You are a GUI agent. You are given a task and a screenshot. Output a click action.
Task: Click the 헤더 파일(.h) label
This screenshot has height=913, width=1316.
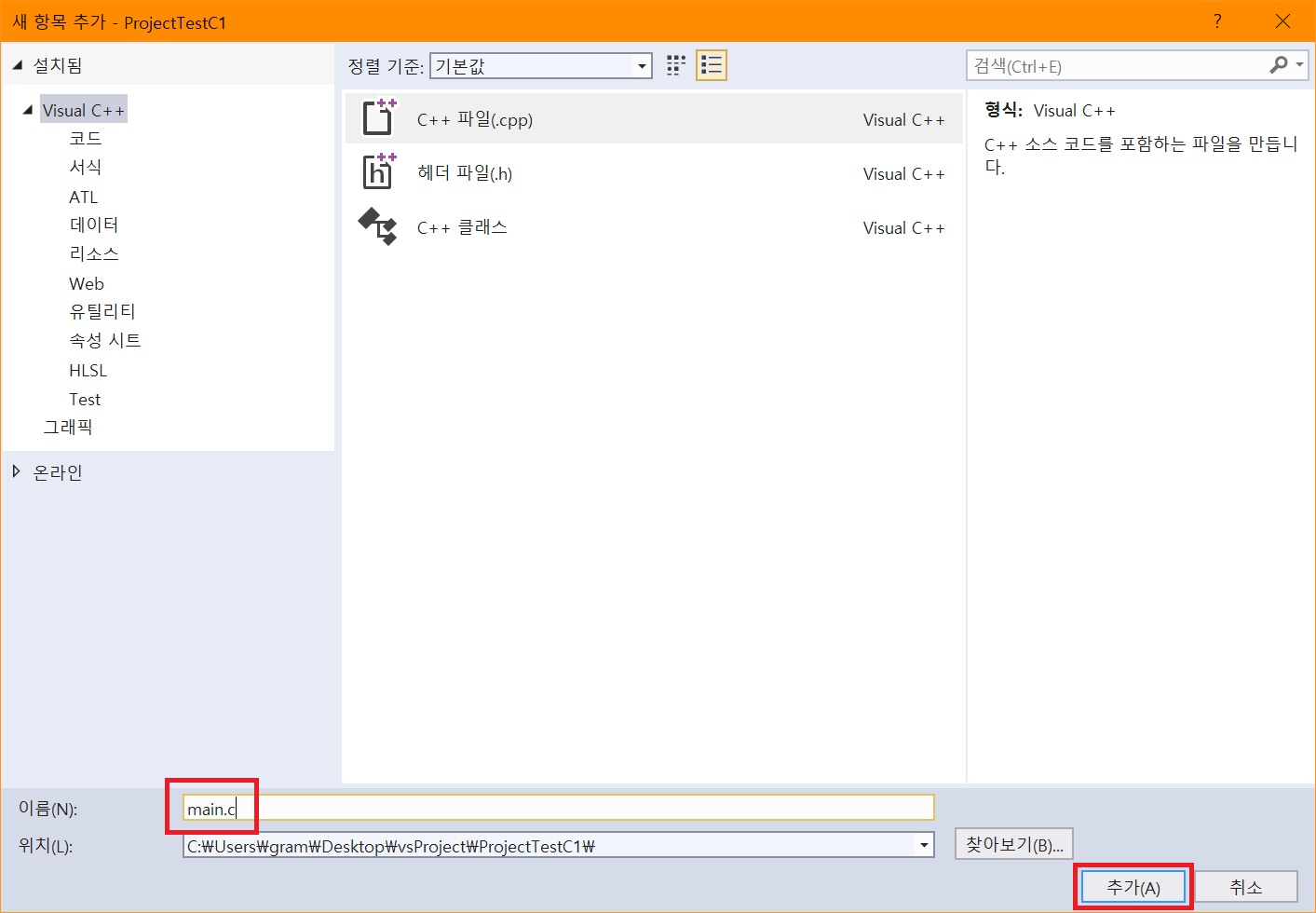465,173
